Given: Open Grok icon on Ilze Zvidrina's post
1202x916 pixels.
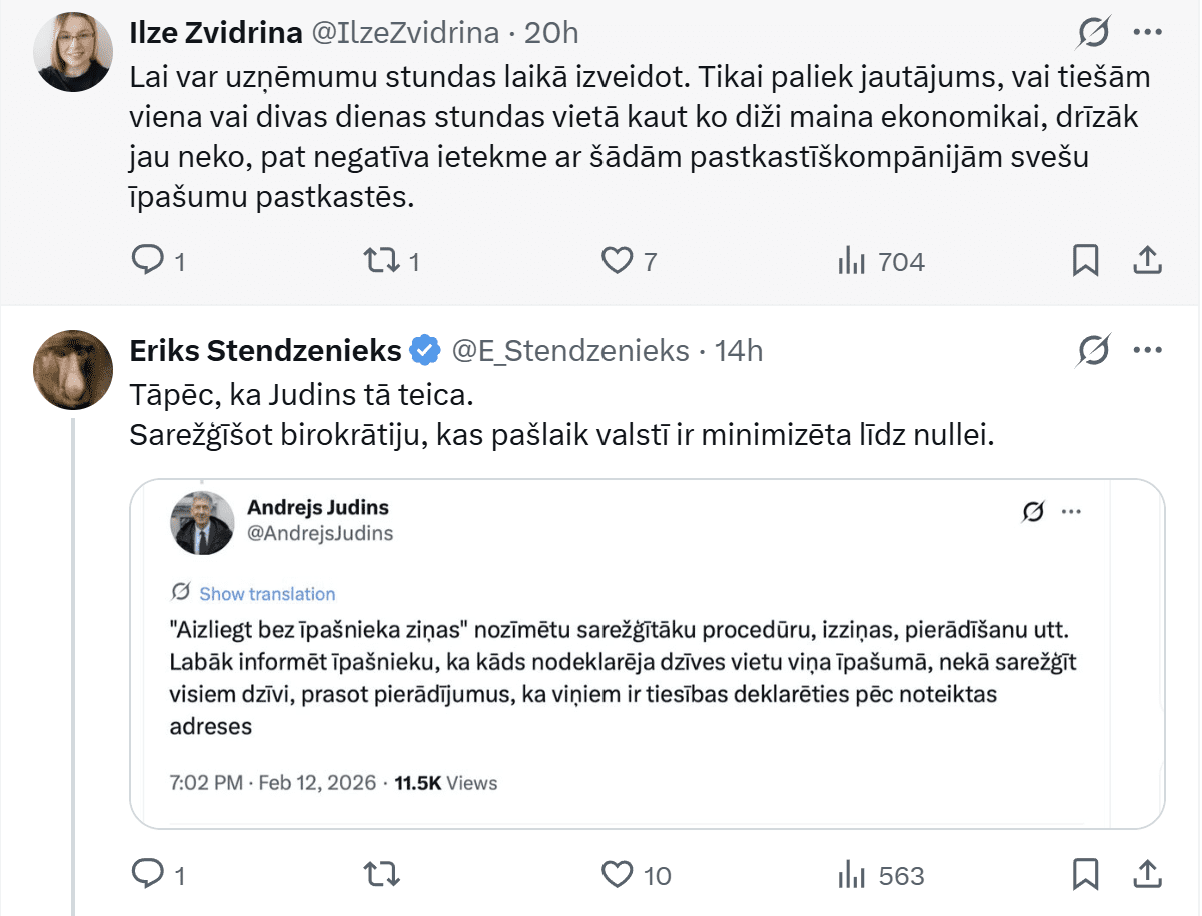Looking at the screenshot, I should coord(1094,33).
